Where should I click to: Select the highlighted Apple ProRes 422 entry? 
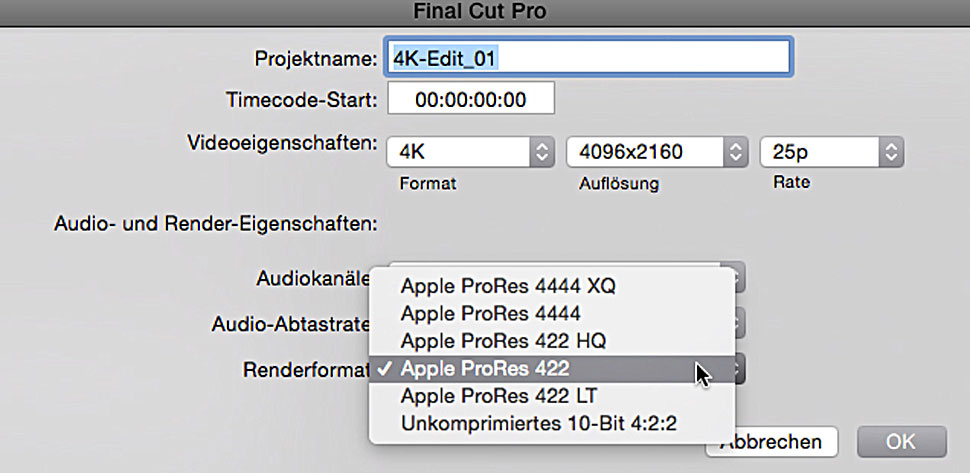pos(485,368)
